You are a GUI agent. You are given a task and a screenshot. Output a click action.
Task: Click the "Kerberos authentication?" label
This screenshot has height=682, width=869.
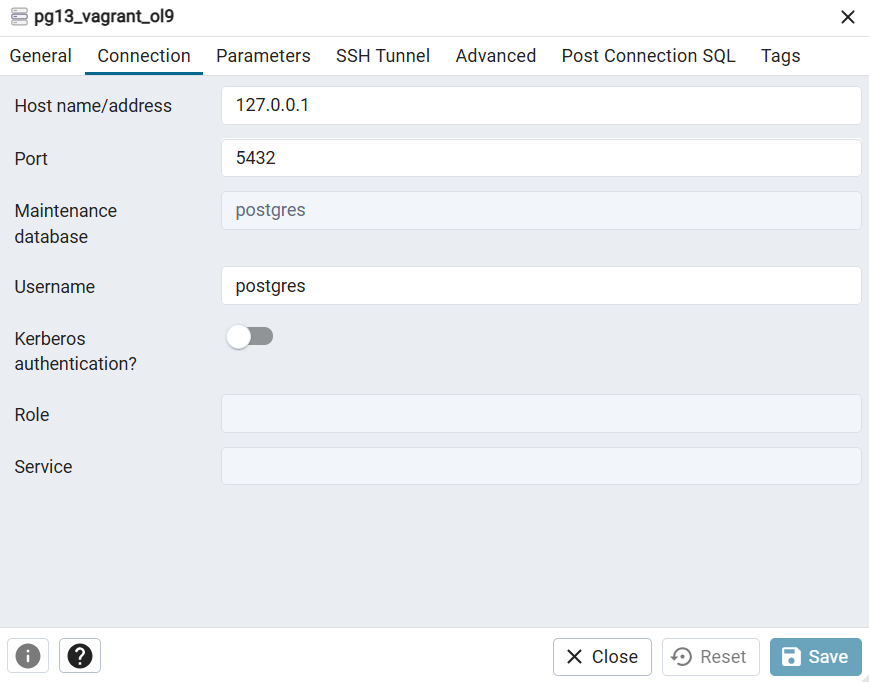[75, 351]
